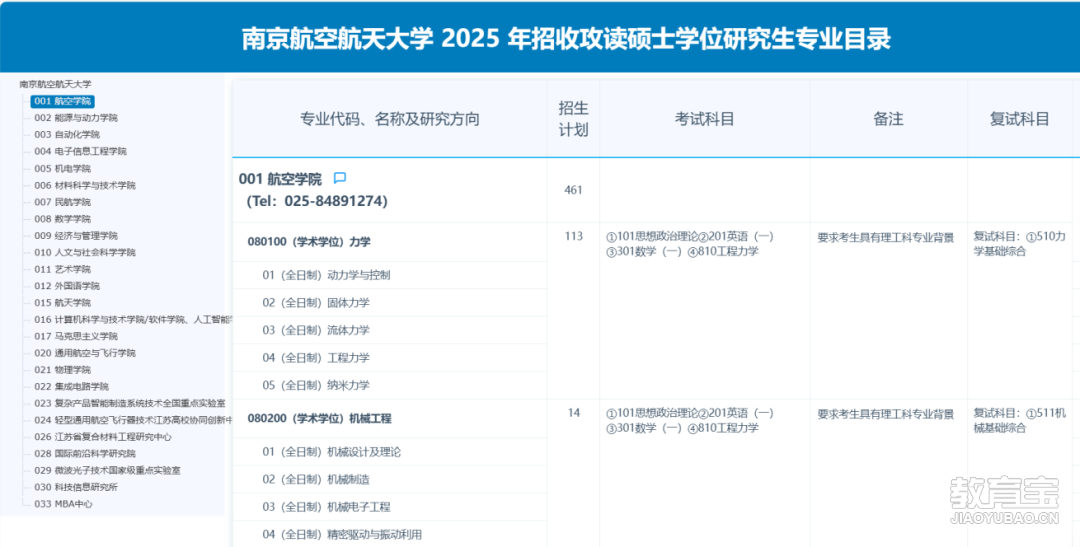Click the 复试科目 column header
Screen dimensions: 1080x547
pyautogui.click(x=1019, y=119)
